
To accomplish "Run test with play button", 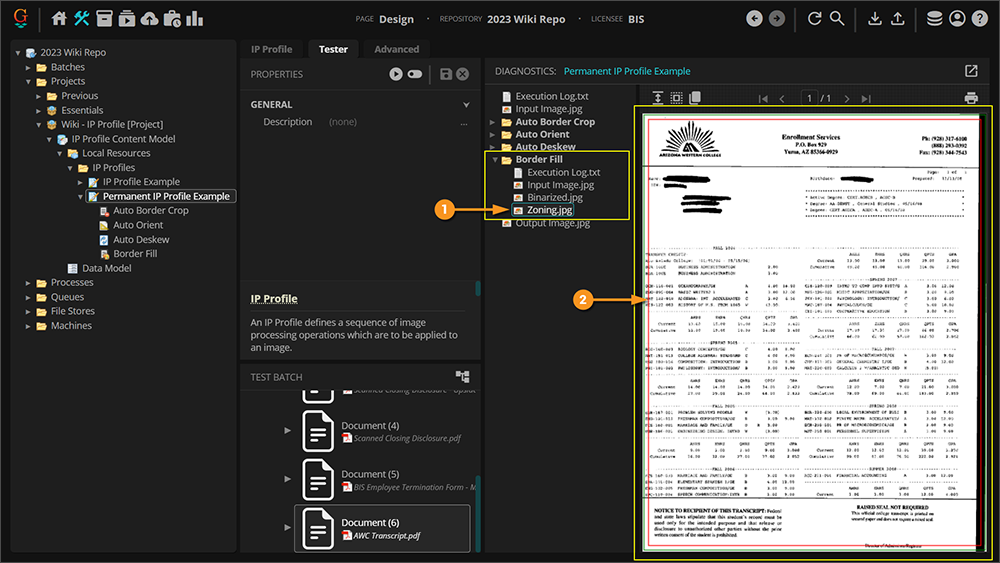I will [396, 74].
